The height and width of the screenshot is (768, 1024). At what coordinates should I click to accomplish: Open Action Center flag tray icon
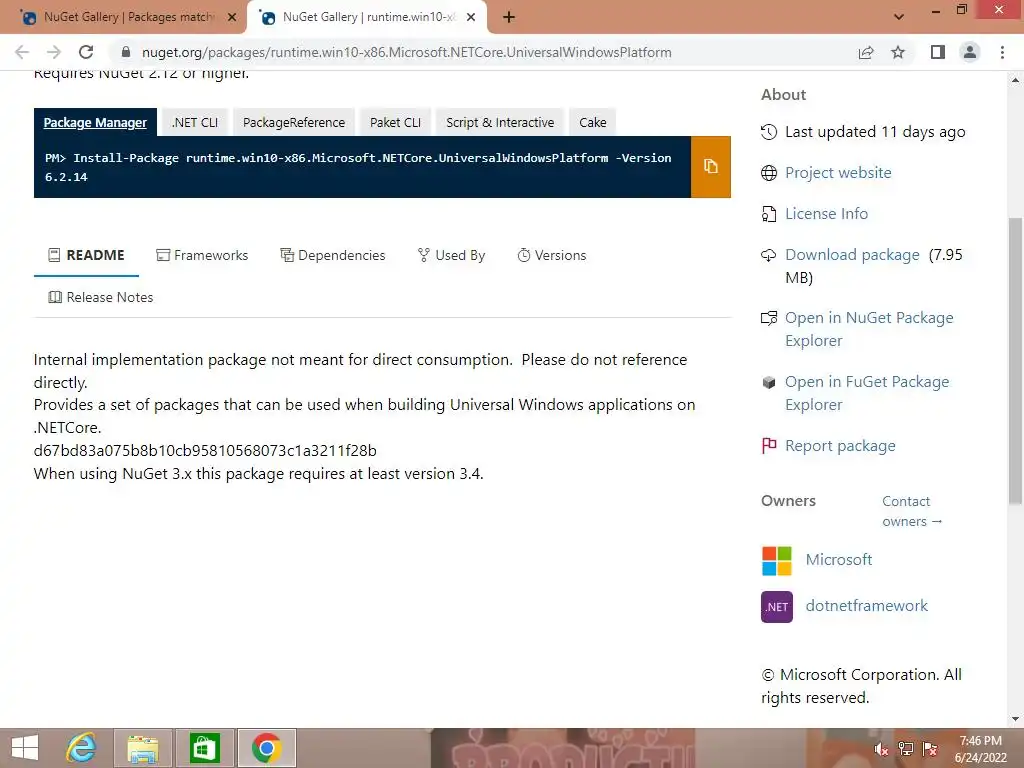[x=930, y=749]
